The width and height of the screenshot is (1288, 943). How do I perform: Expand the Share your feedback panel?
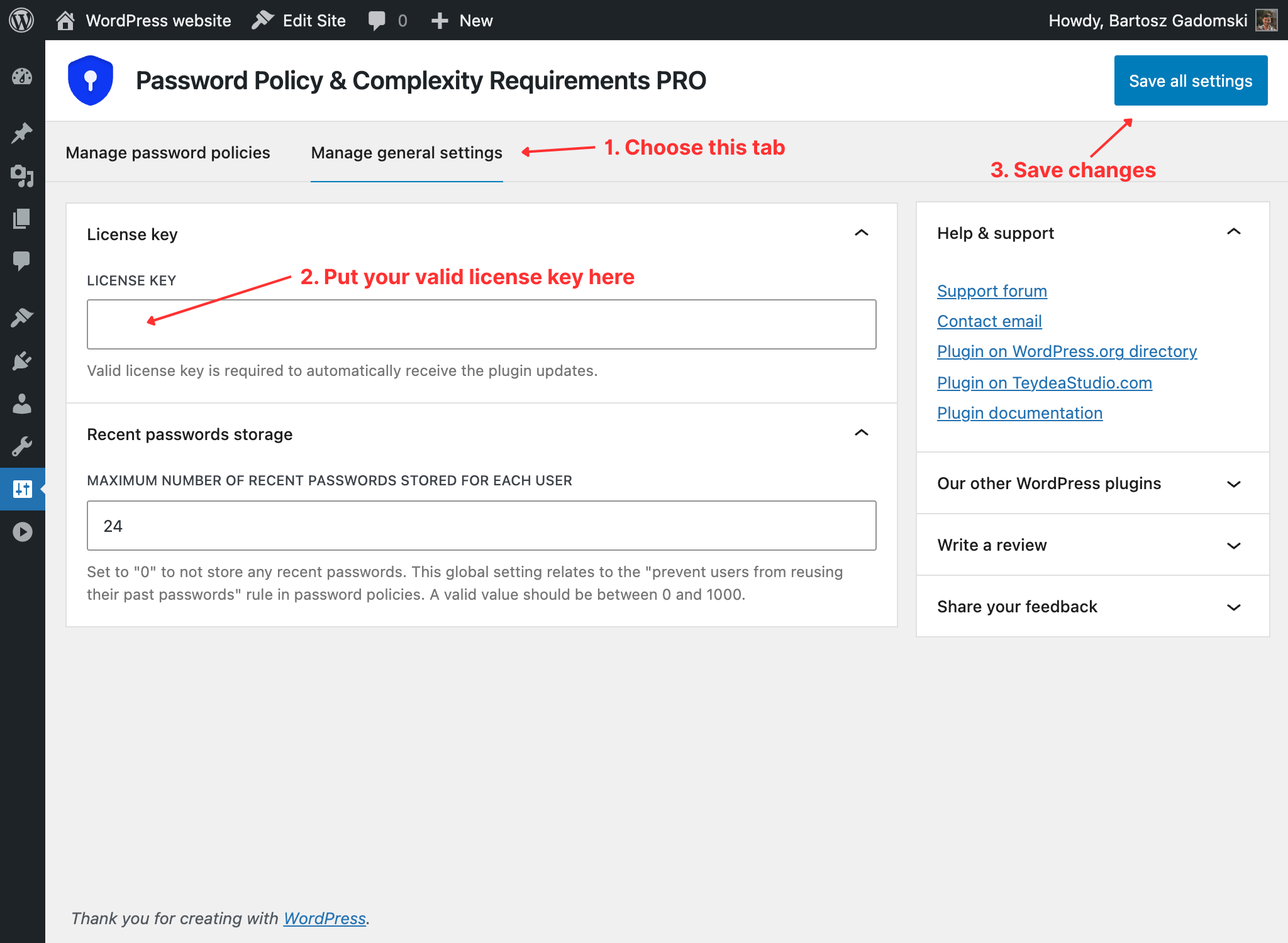point(1092,607)
